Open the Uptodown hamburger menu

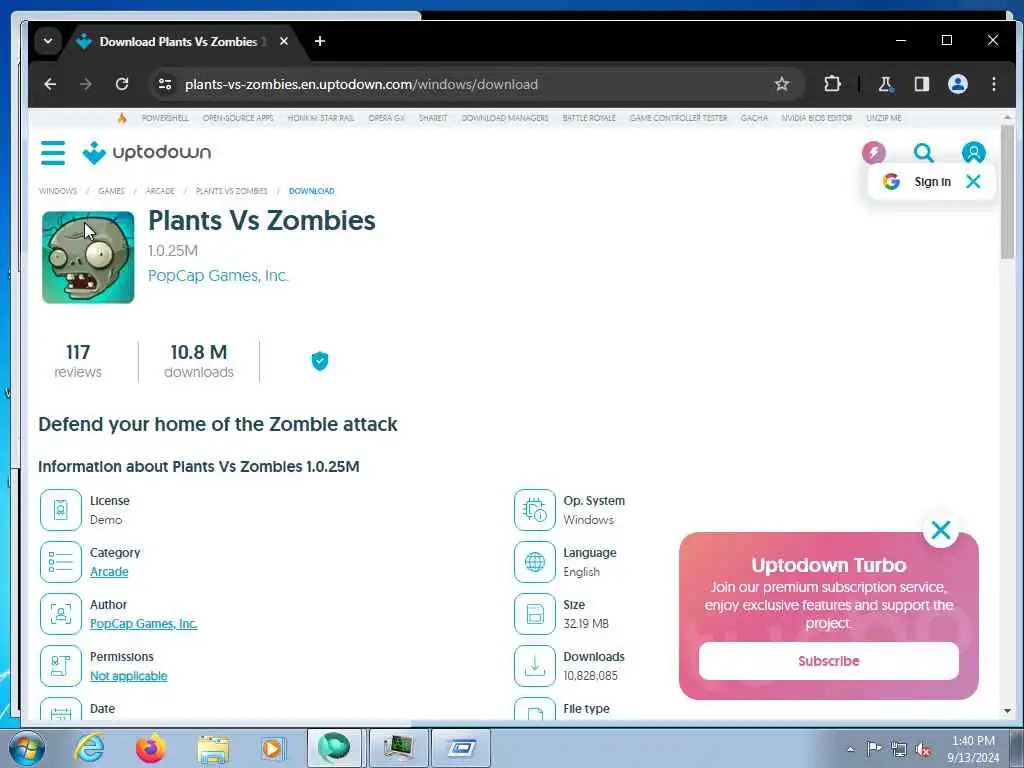click(x=53, y=153)
